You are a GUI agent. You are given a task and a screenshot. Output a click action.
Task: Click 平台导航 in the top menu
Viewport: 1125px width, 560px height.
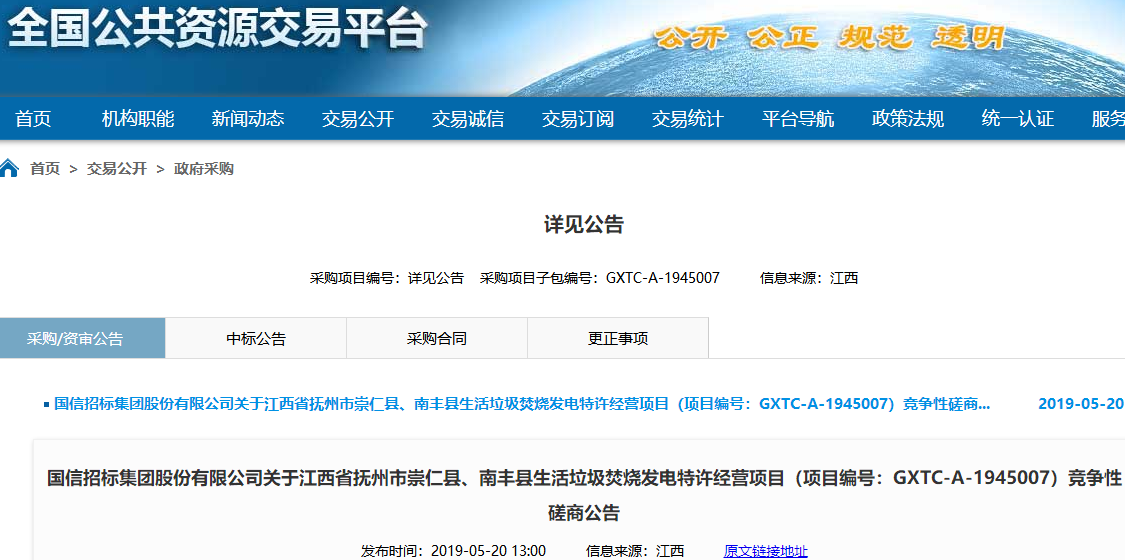[x=798, y=119]
